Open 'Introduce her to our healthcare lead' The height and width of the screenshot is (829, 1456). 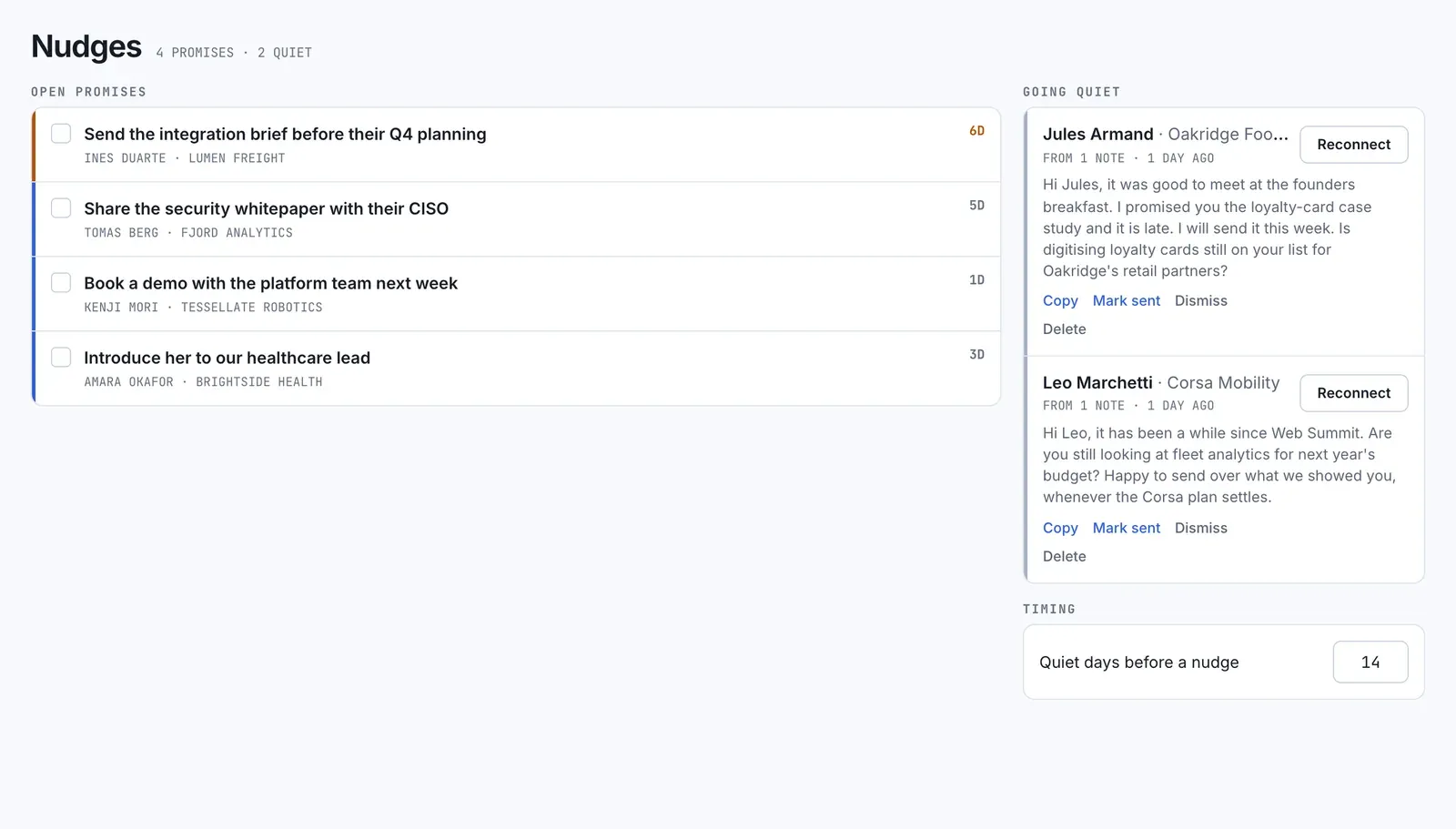click(x=227, y=359)
